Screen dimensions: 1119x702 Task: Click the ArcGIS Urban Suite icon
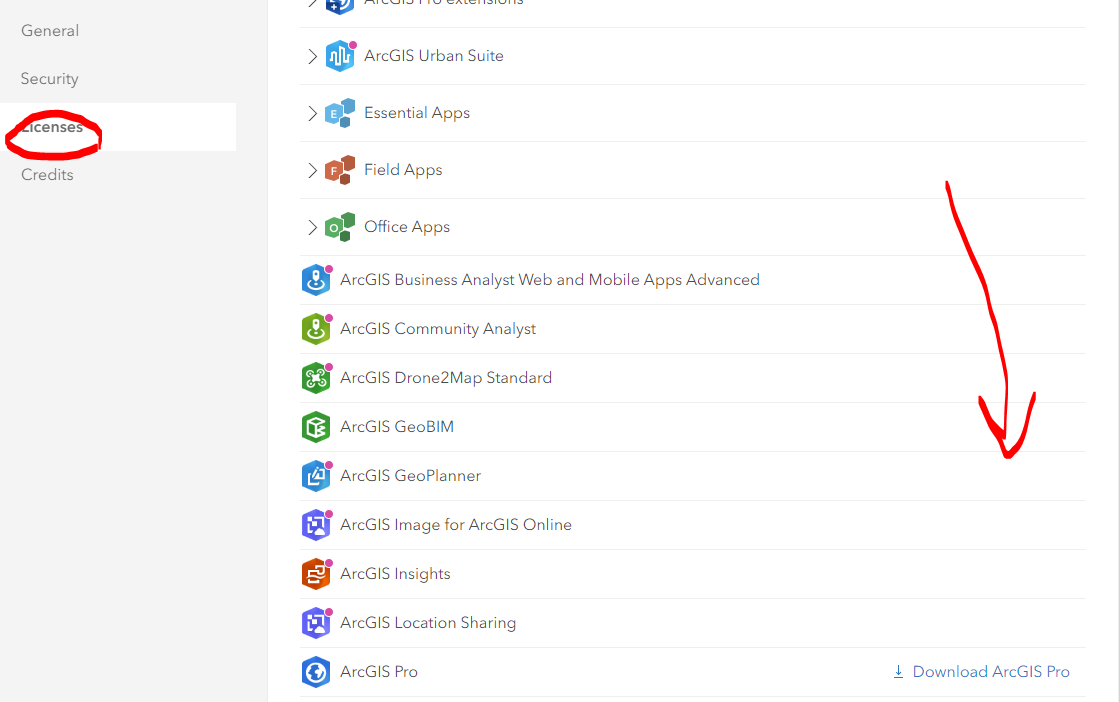pyautogui.click(x=340, y=56)
